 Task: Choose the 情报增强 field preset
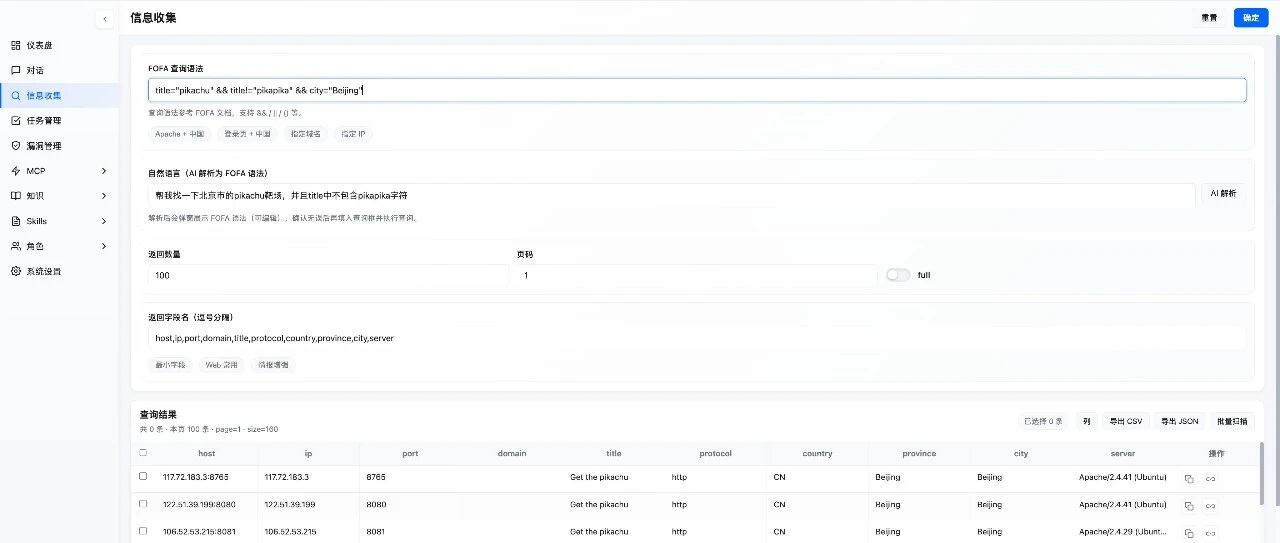pyautogui.click(x=273, y=365)
